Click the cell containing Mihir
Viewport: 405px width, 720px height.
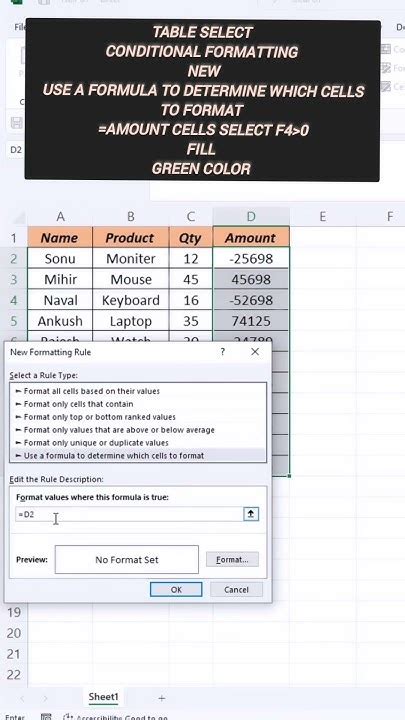click(x=60, y=279)
